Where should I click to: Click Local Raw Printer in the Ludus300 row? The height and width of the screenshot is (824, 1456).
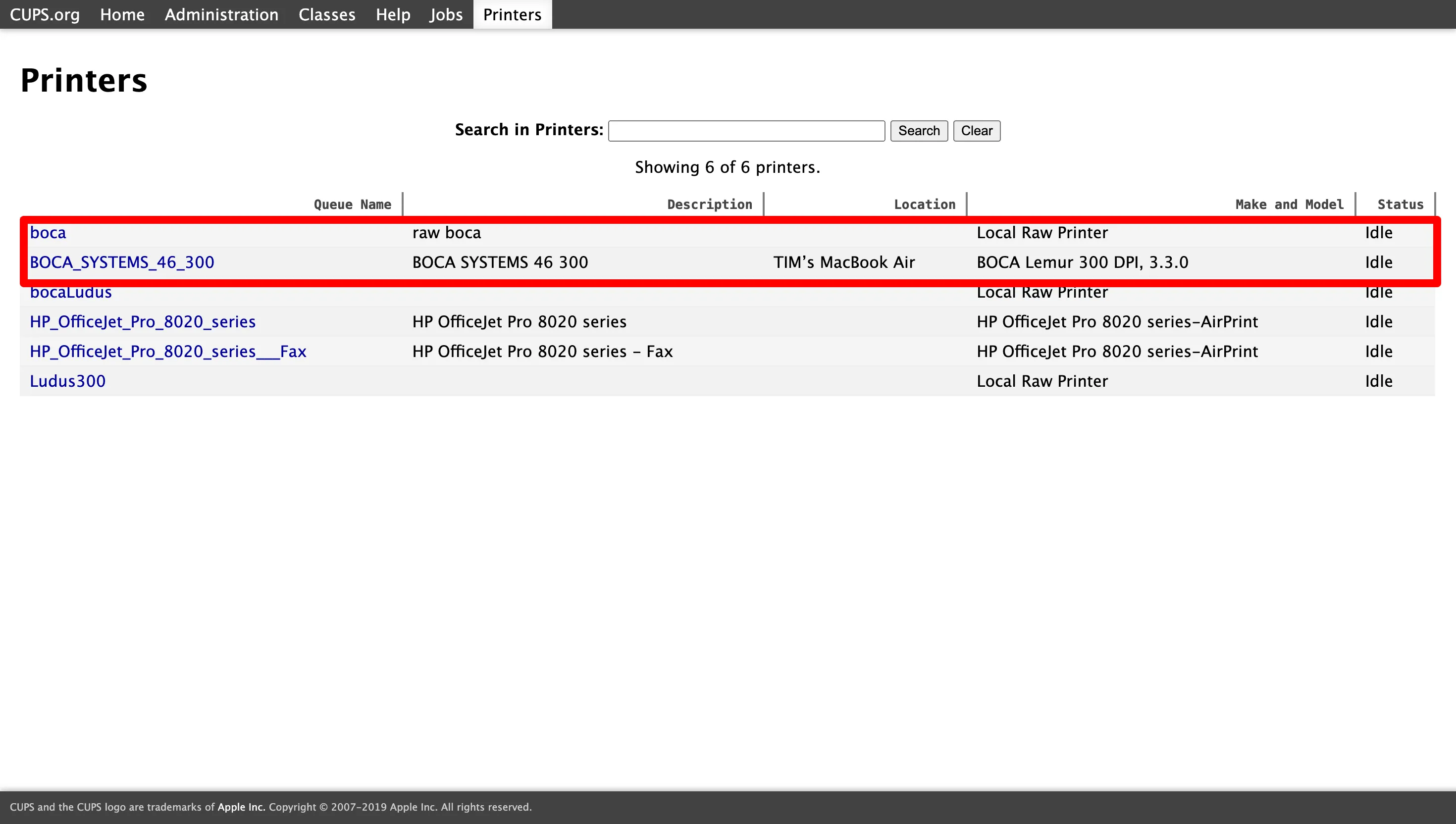(x=1042, y=381)
